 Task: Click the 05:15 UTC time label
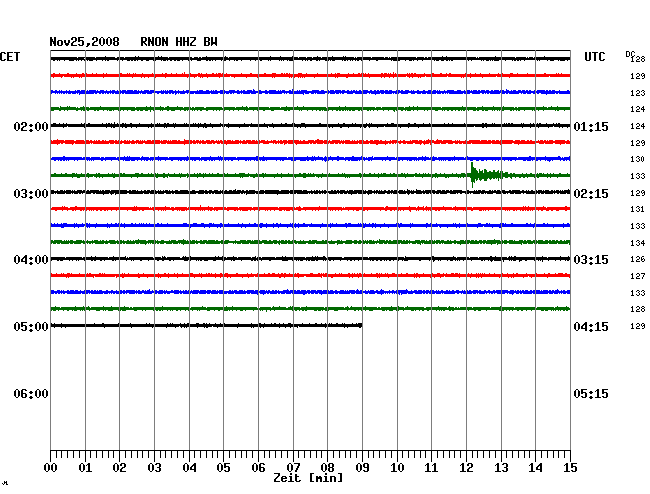point(591,393)
